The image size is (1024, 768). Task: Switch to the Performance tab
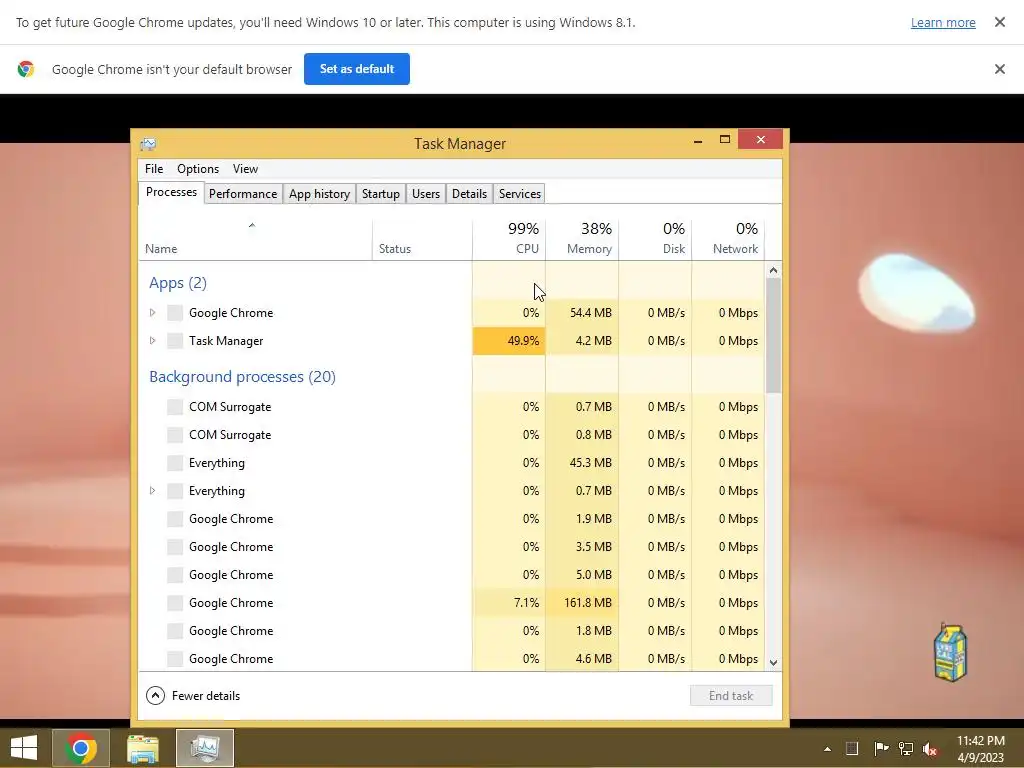tap(243, 194)
